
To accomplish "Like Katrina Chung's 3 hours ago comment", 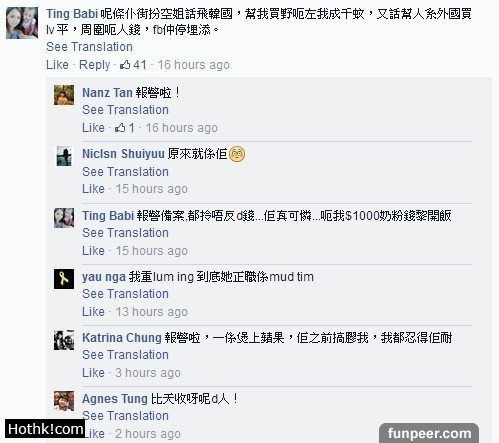I will [x=93, y=373].
